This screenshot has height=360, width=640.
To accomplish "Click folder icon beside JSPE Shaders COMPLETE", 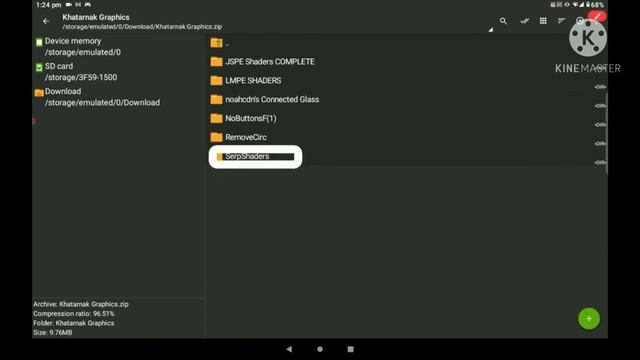I will 216,62.
